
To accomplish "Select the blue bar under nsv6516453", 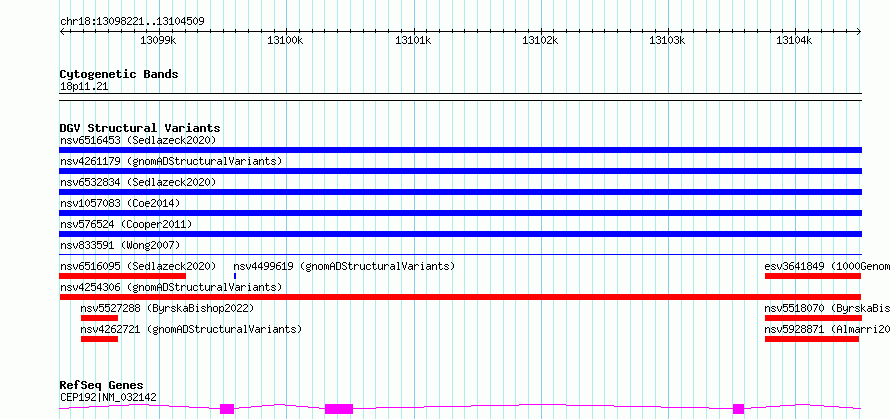I will 460,150.
